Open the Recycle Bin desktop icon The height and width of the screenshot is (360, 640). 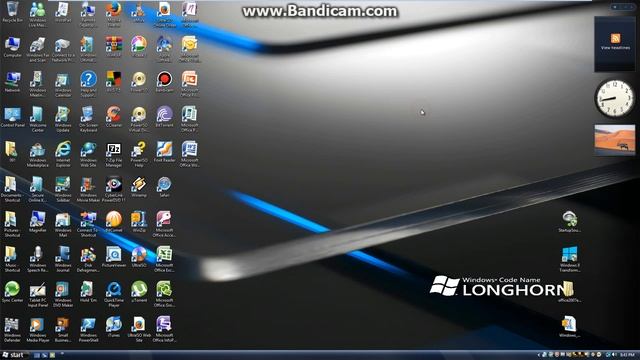12,12
